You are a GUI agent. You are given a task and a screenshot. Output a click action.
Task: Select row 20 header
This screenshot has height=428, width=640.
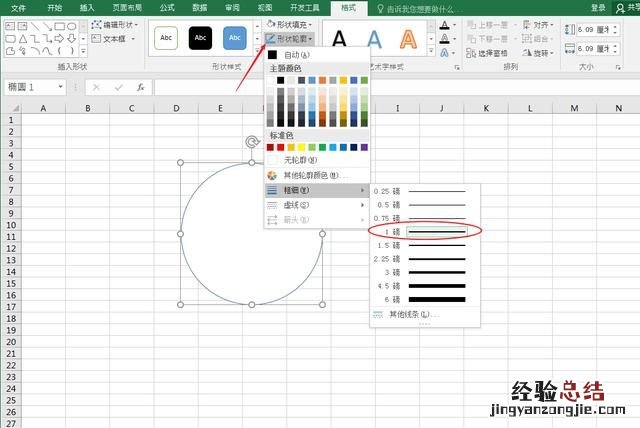[x=11, y=342]
